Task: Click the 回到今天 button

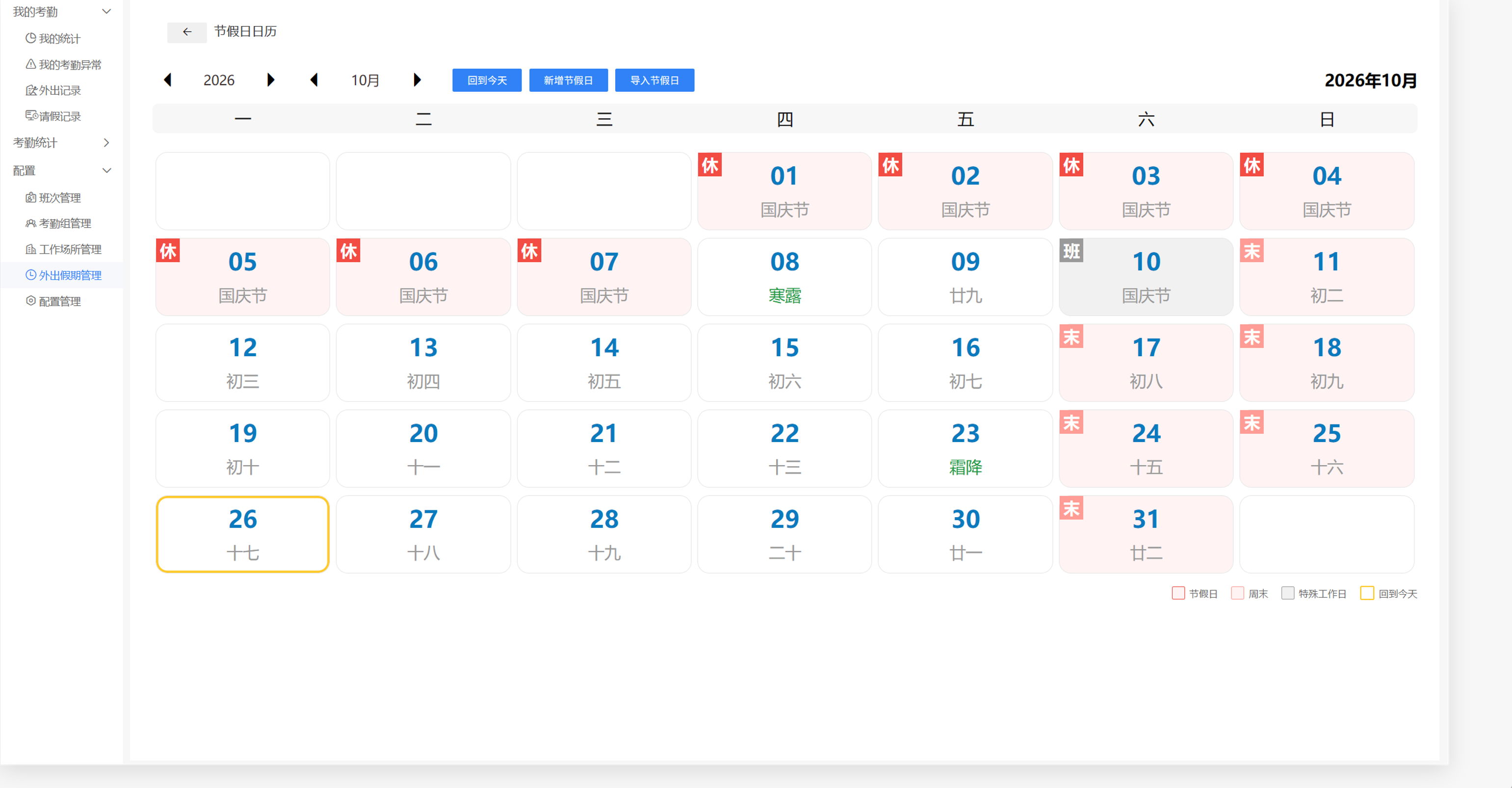Action: 487,80
